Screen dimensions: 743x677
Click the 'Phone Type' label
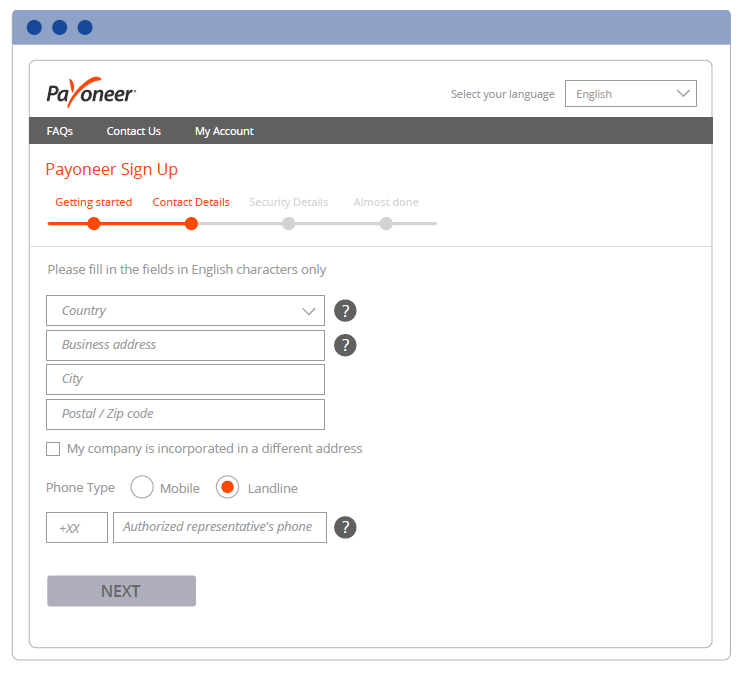point(80,487)
